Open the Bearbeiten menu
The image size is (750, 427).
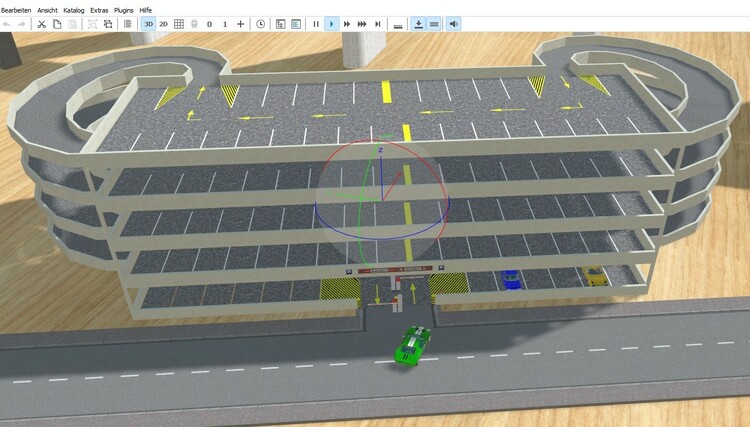point(16,10)
